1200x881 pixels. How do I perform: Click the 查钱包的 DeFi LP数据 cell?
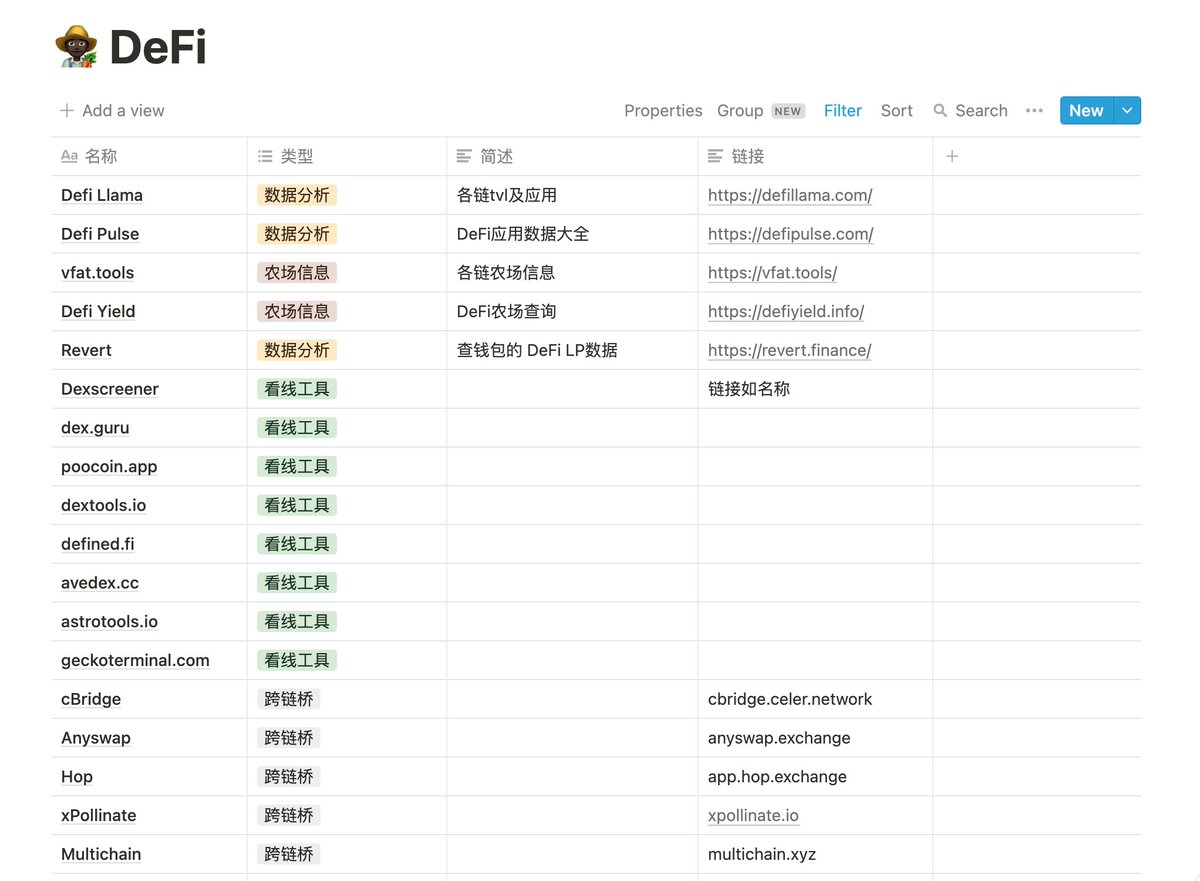[572, 351]
